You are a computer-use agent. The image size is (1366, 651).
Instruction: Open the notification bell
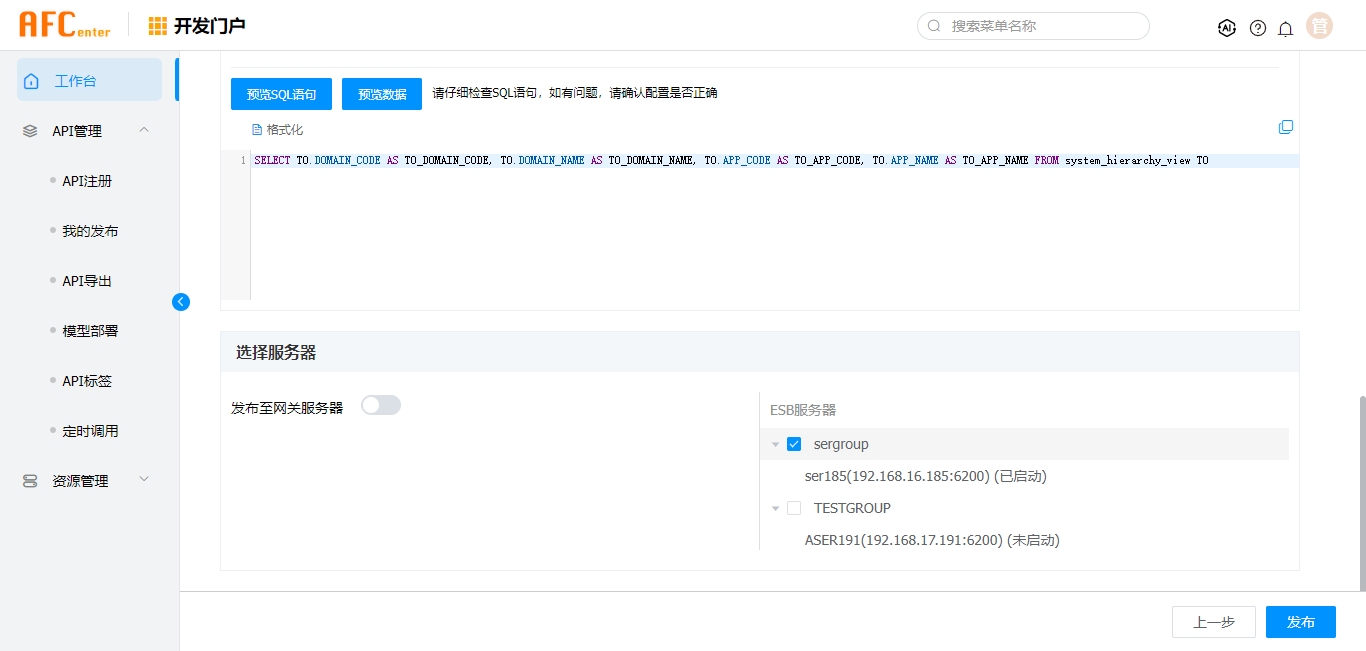coord(1286,28)
